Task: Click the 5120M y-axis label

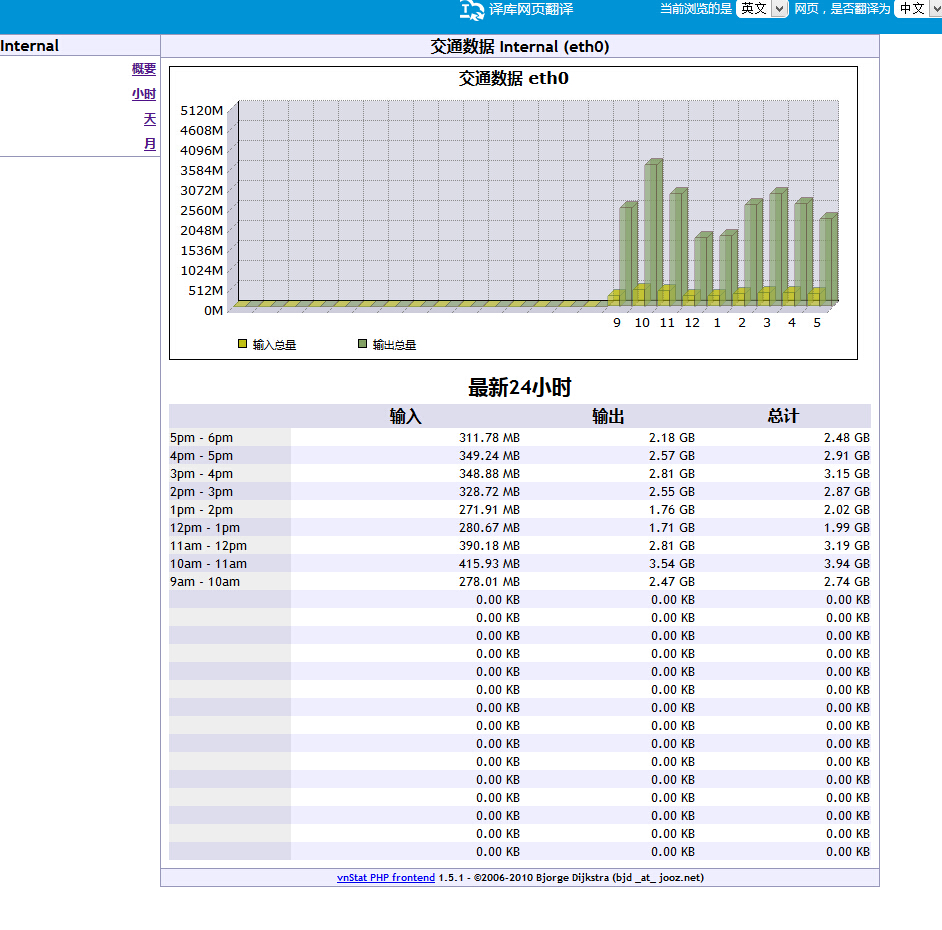Action: (201, 111)
